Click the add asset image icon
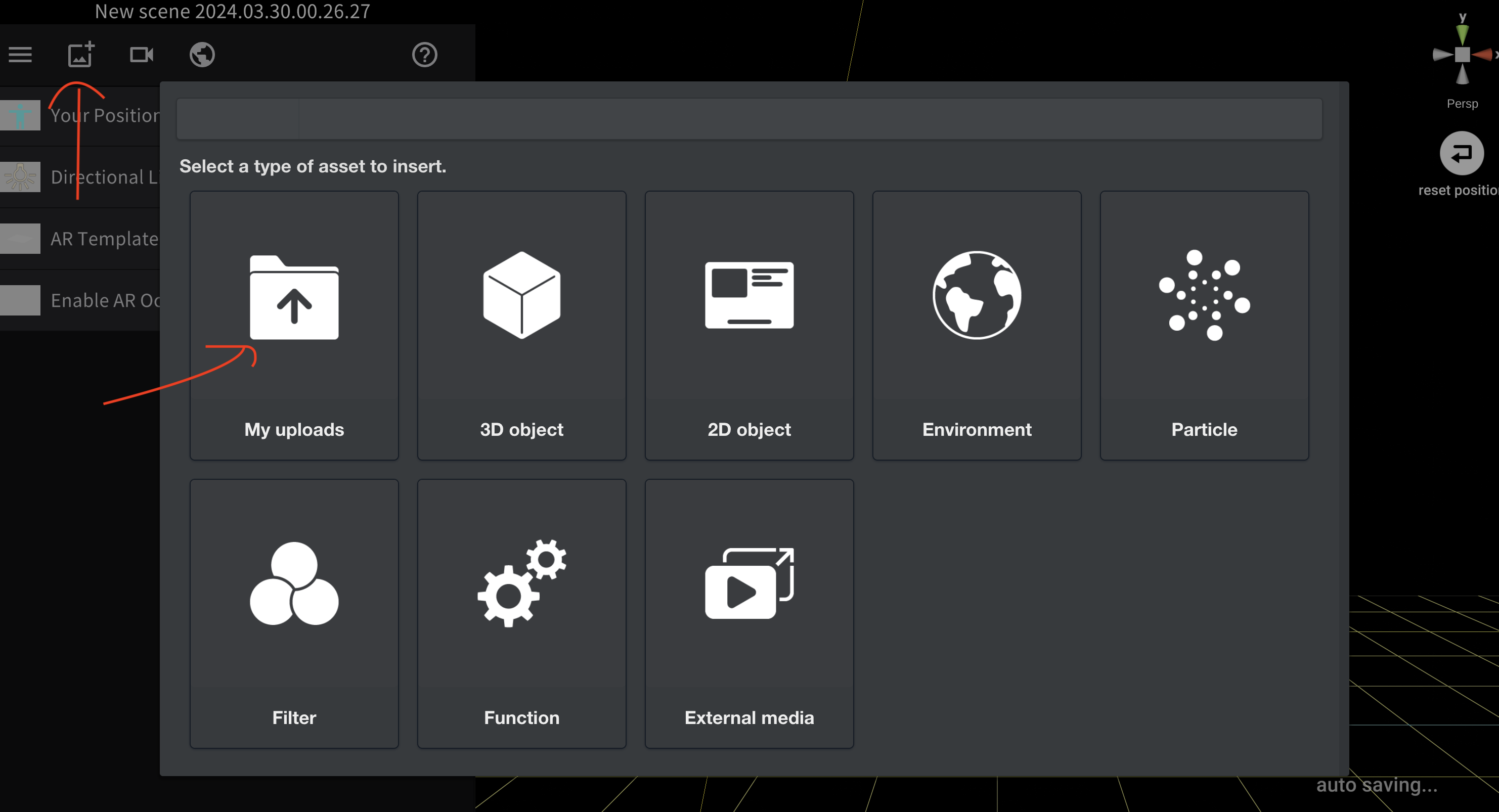Screen dimensions: 1499x812 [81, 55]
